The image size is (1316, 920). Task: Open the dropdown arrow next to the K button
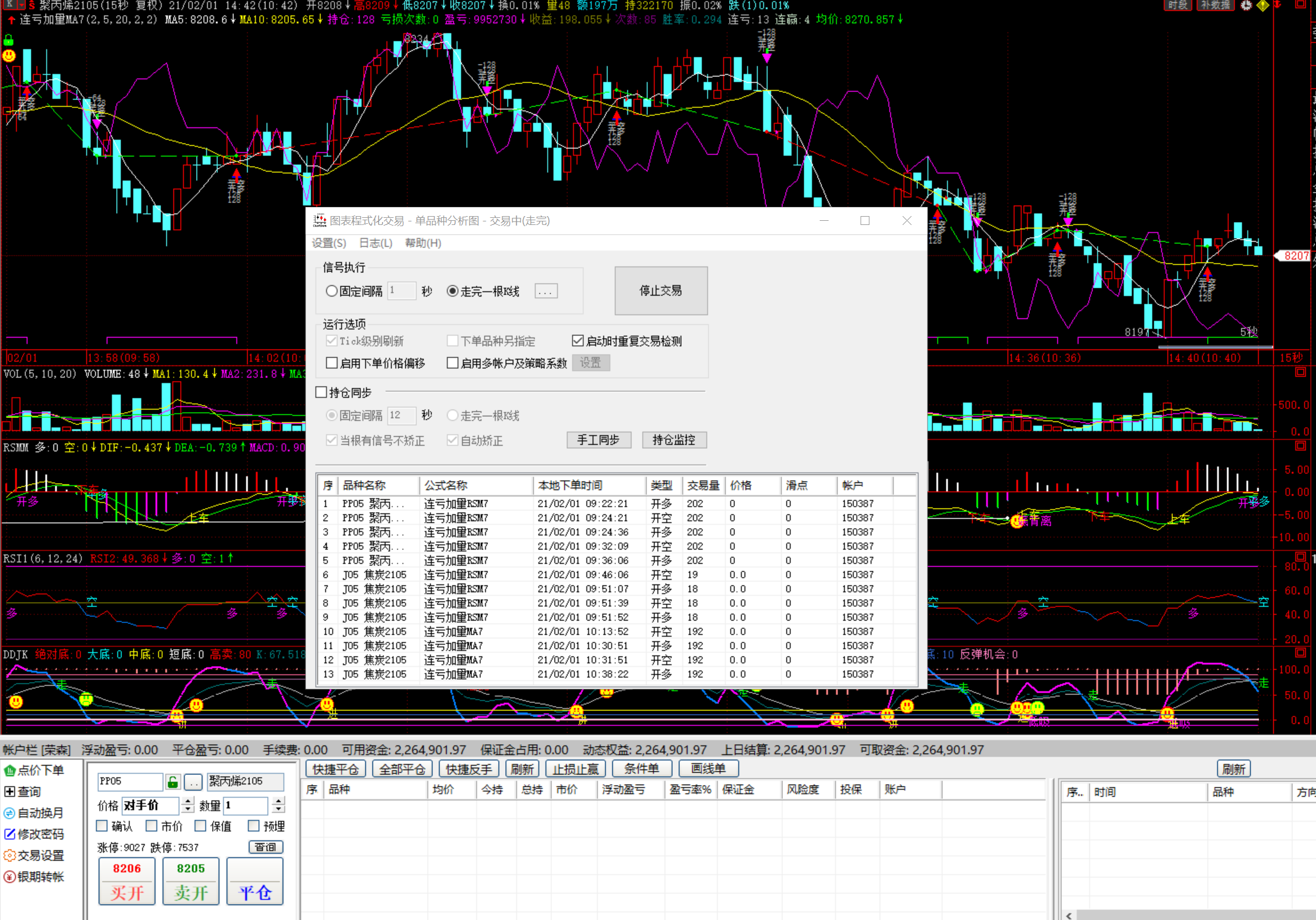[x=21, y=4]
